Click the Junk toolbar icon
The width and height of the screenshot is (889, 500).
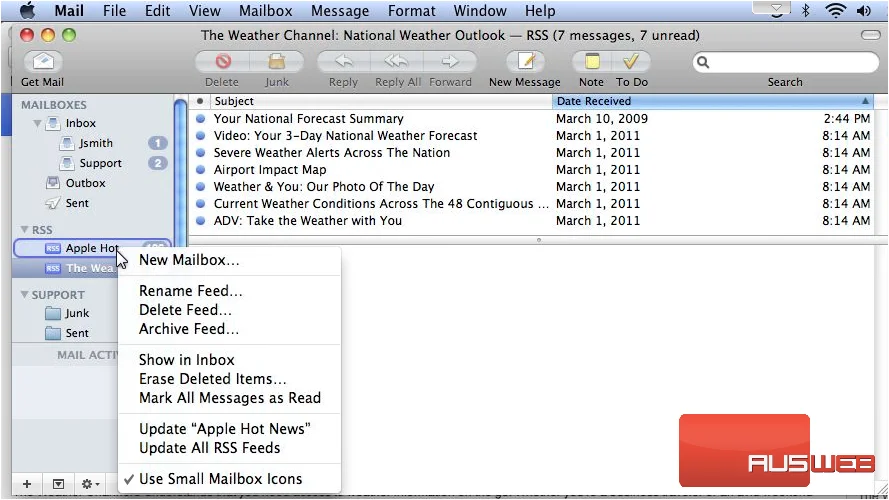coord(277,61)
